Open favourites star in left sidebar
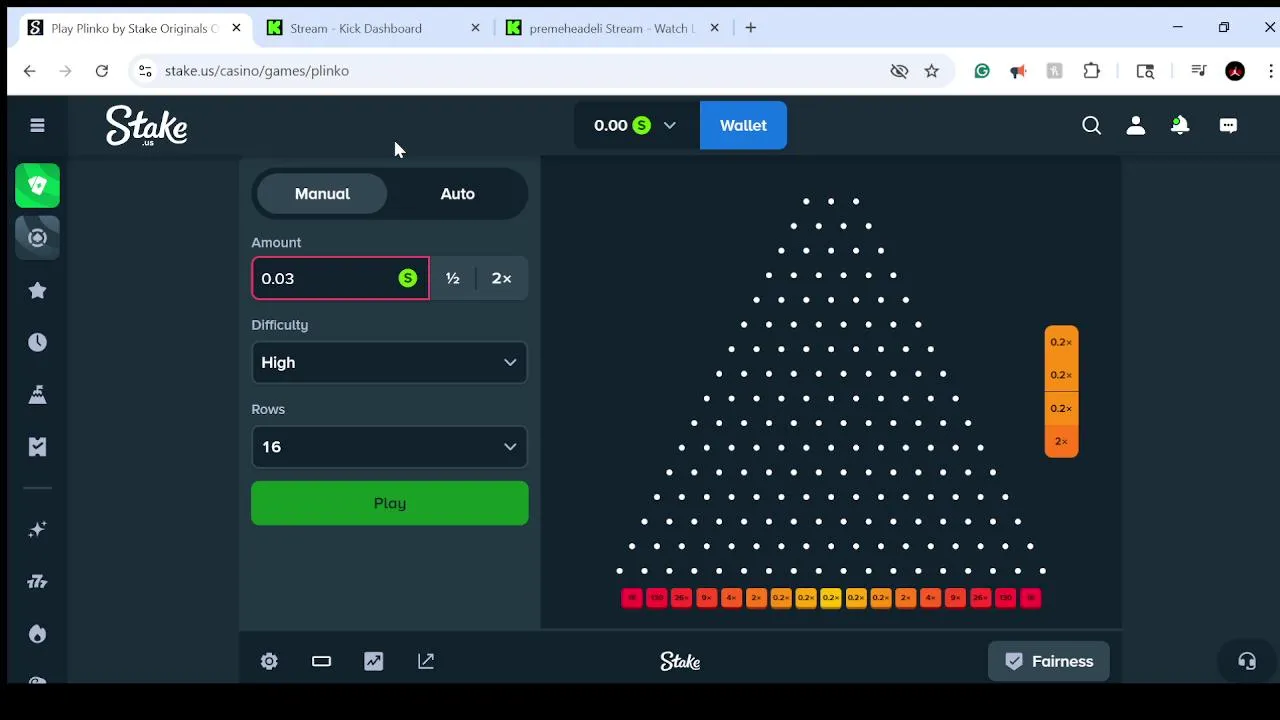Image resolution: width=1280 pixels, height=720 pixels. 37,290
